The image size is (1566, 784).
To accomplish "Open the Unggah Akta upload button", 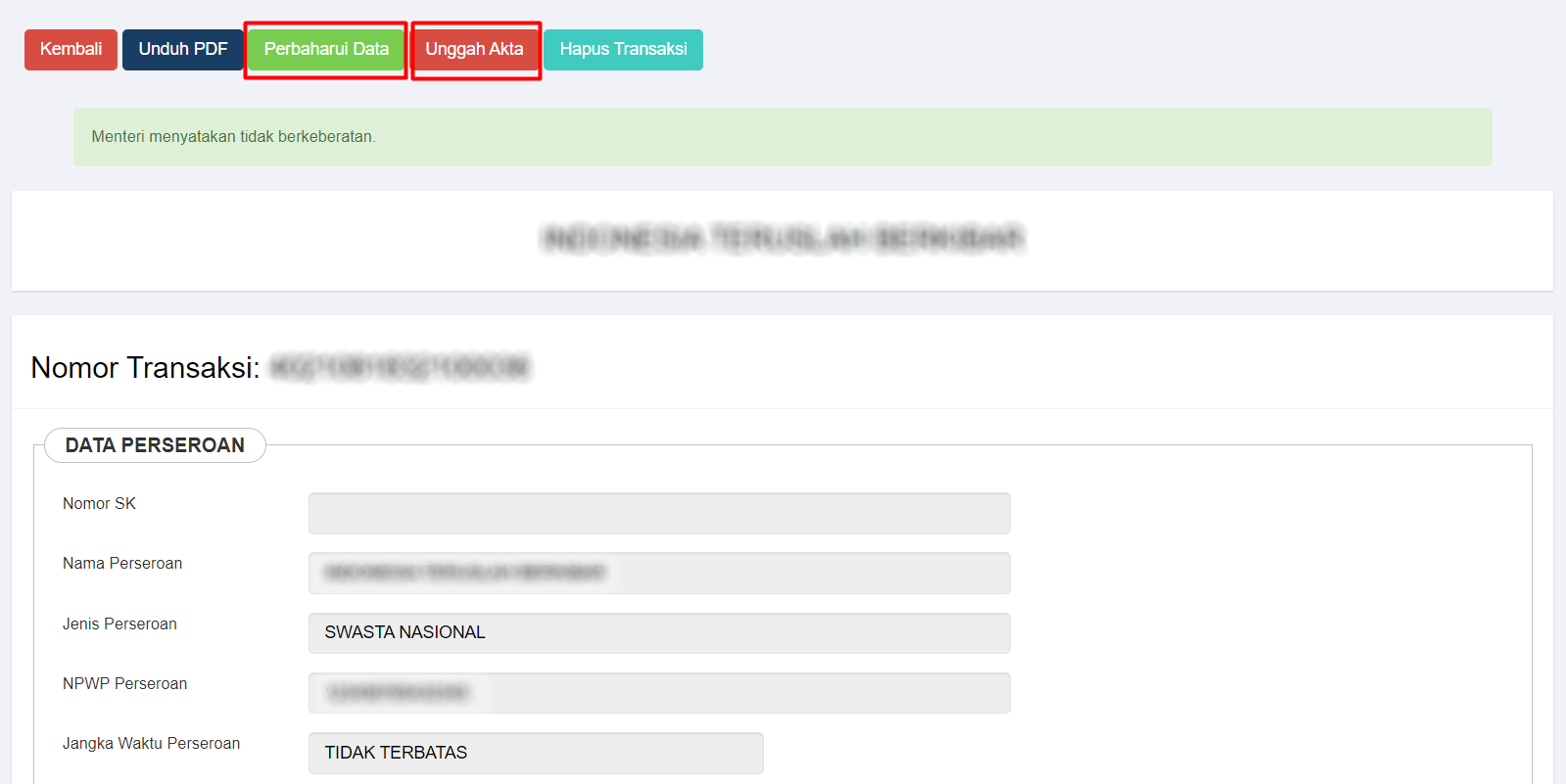I will (475, 49).
